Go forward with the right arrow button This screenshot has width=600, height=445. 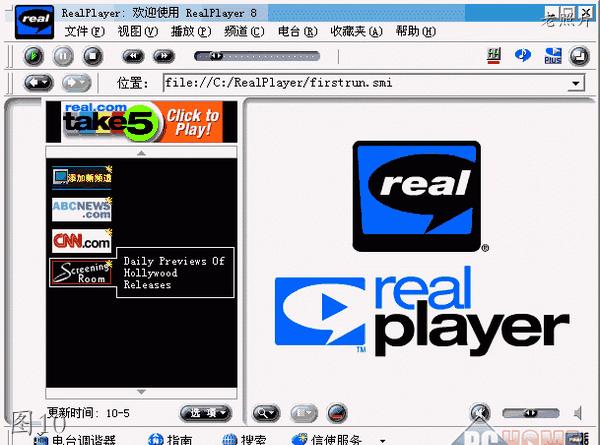tap(77, 83)
